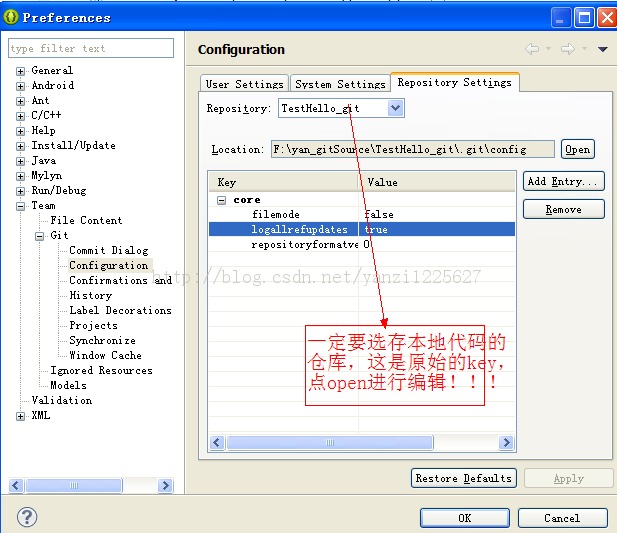This screenshot has width=617, height=533.
Task: Expand the C/C++ tree node
Action: [20, 116]
